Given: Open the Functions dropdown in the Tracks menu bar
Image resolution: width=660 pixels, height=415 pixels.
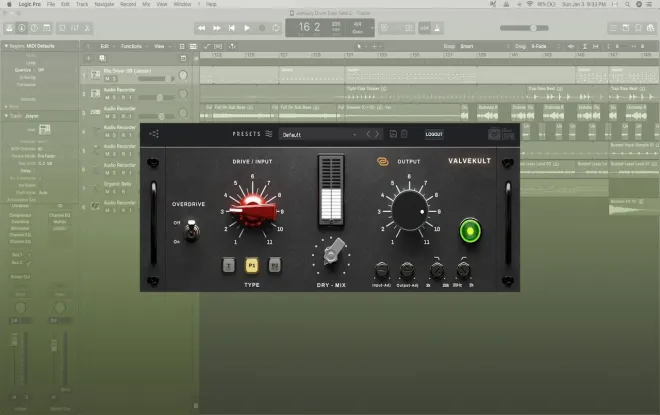Looking at the screenshot, I should [x=134, y=46].
